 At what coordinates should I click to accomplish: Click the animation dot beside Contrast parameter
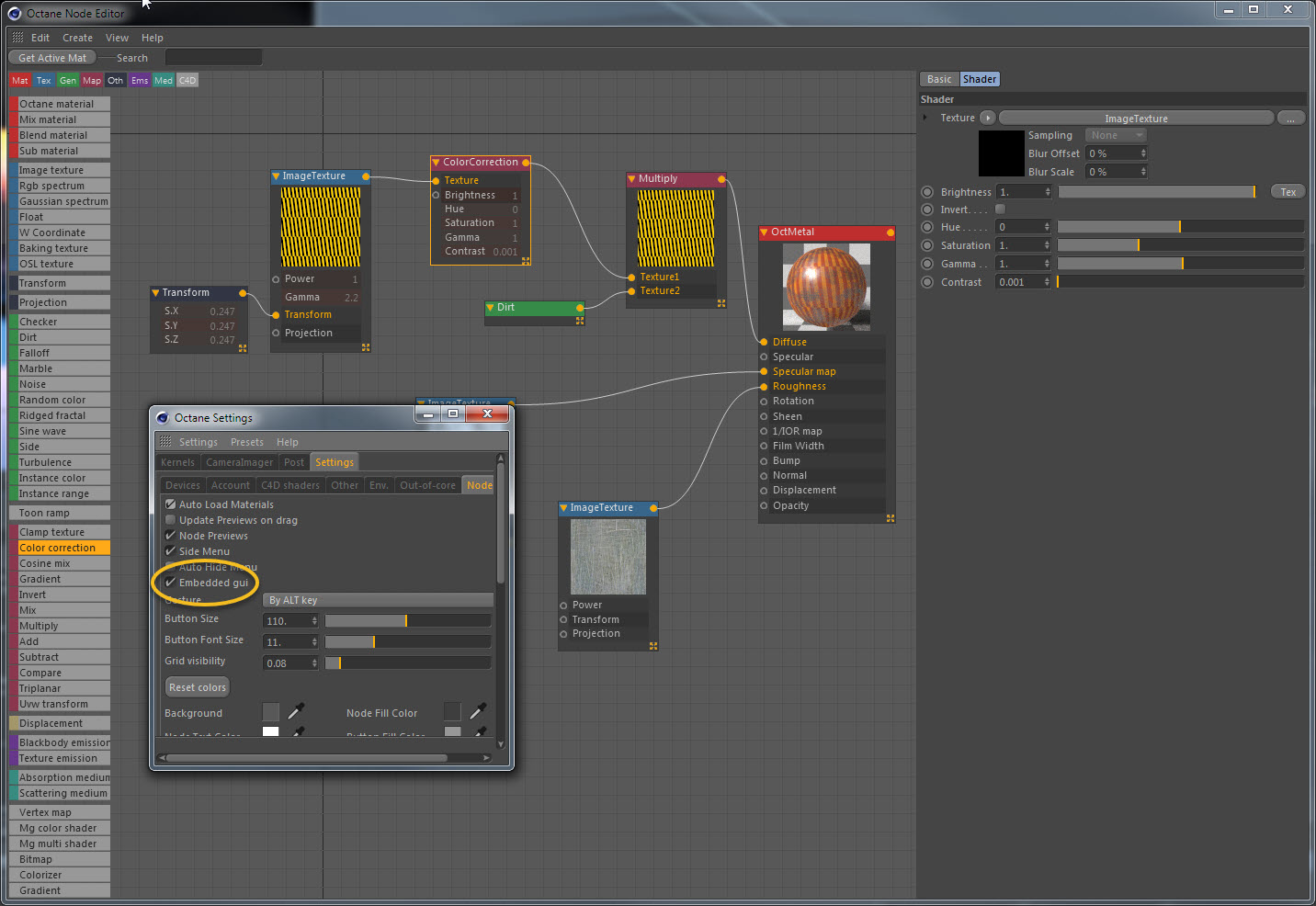(x=927, y=282)
